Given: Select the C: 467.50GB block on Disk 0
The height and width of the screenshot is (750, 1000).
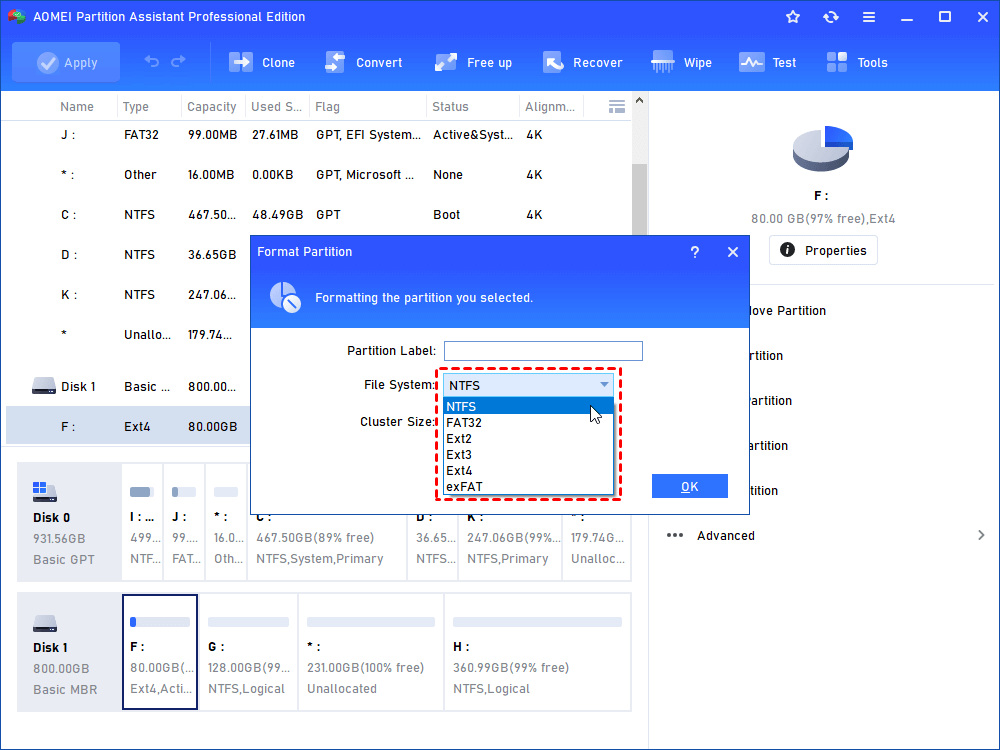Looking at the screenshot, I should (x=327, y=546).
